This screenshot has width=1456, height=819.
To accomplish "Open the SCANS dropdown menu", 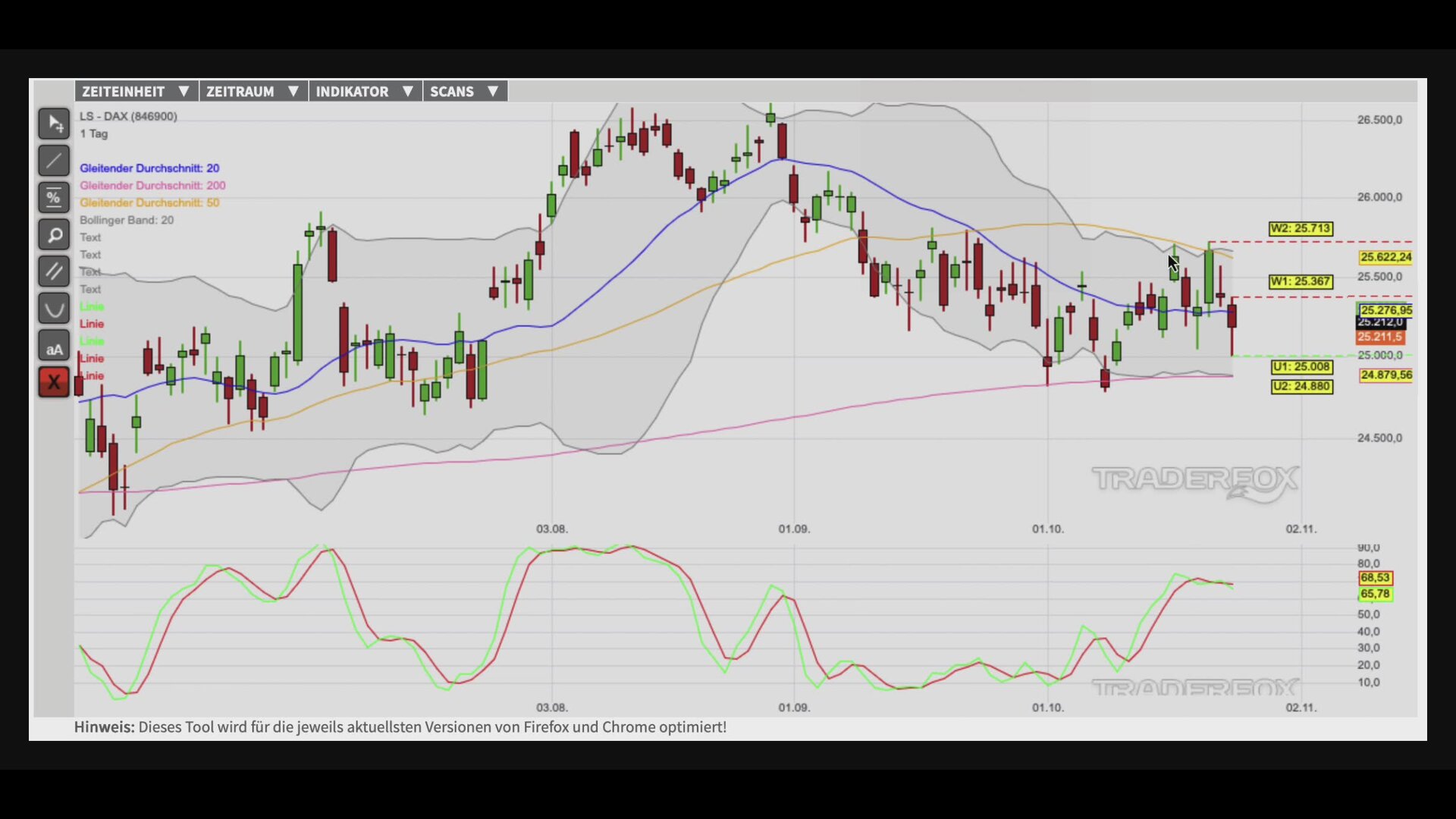I will pos(465,92).
